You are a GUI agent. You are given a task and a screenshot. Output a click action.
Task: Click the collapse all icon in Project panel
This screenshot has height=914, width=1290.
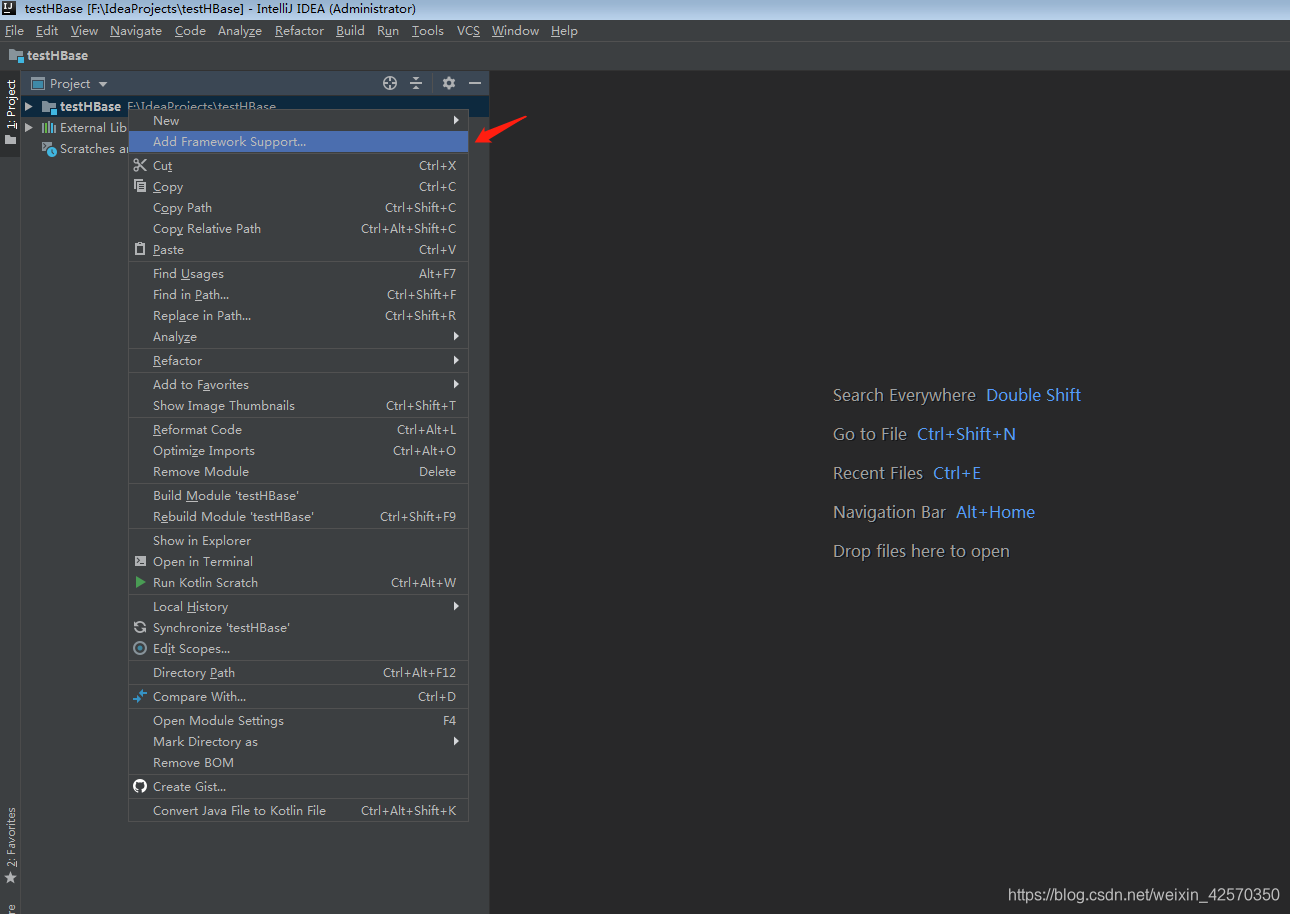click(x=416, y=83)
